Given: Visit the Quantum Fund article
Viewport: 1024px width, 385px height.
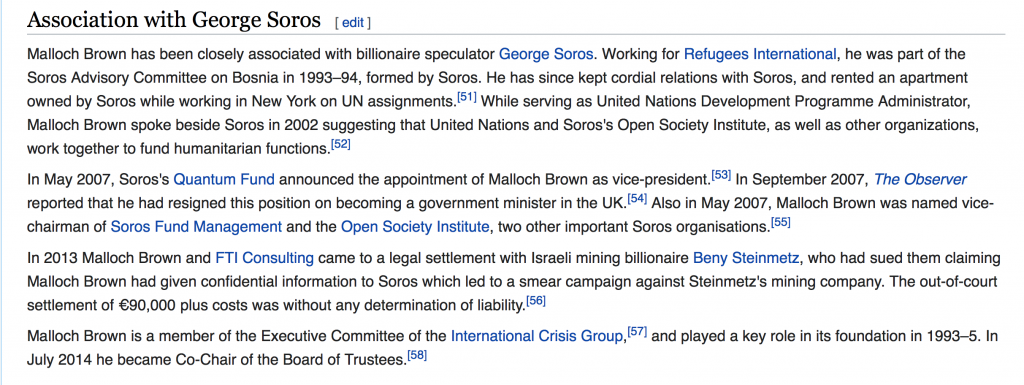Looking at the screenshot, I should pos(224,179).
